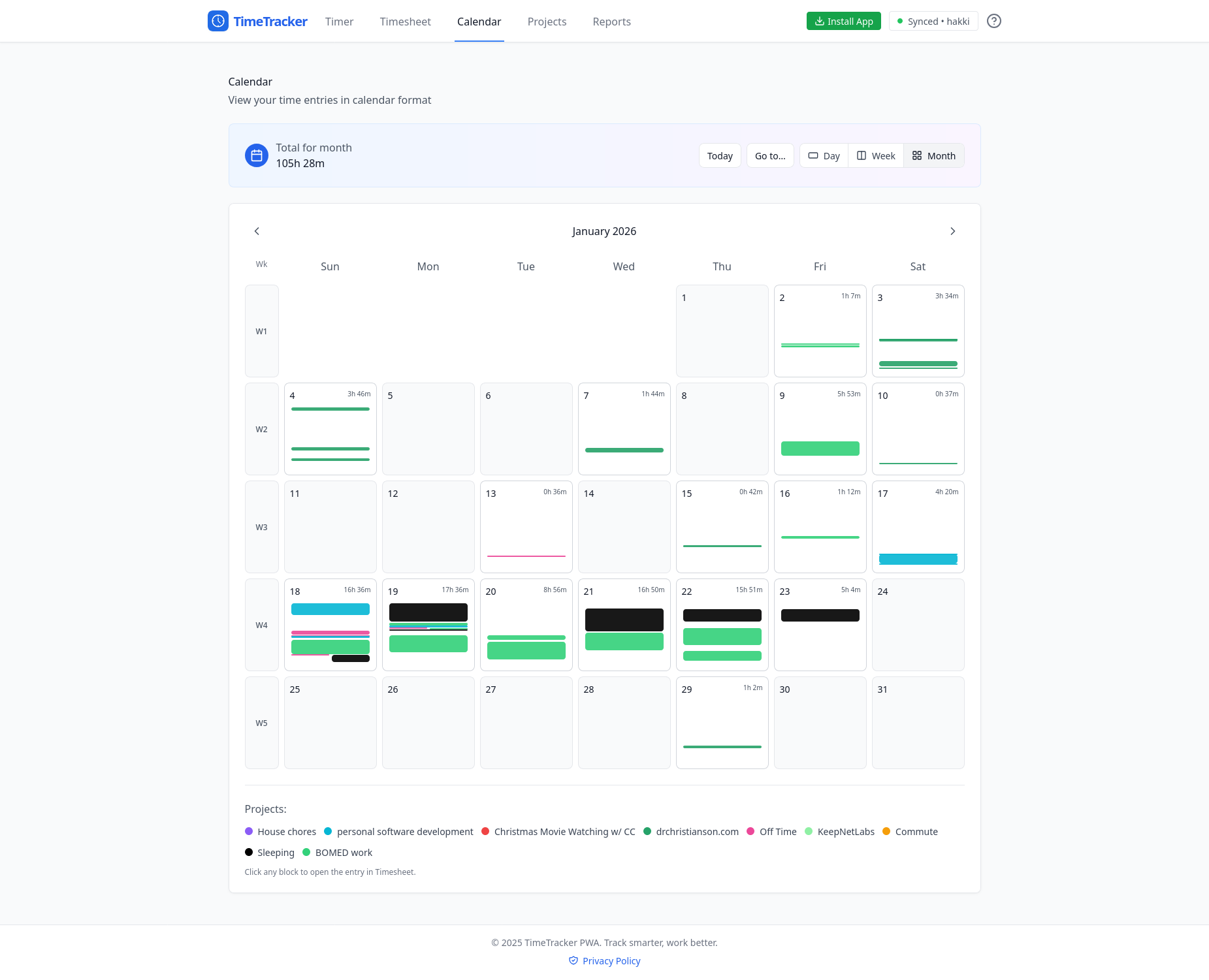Toggle to Week view

point(875,155)
